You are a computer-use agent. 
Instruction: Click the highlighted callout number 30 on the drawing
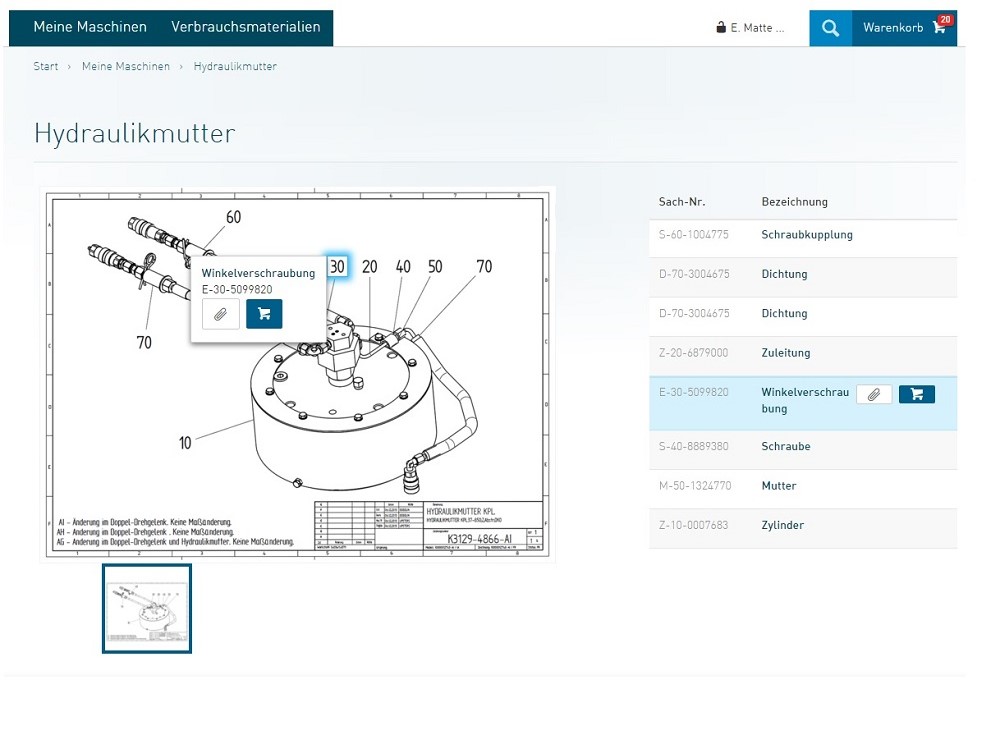(x=336, y=267)
